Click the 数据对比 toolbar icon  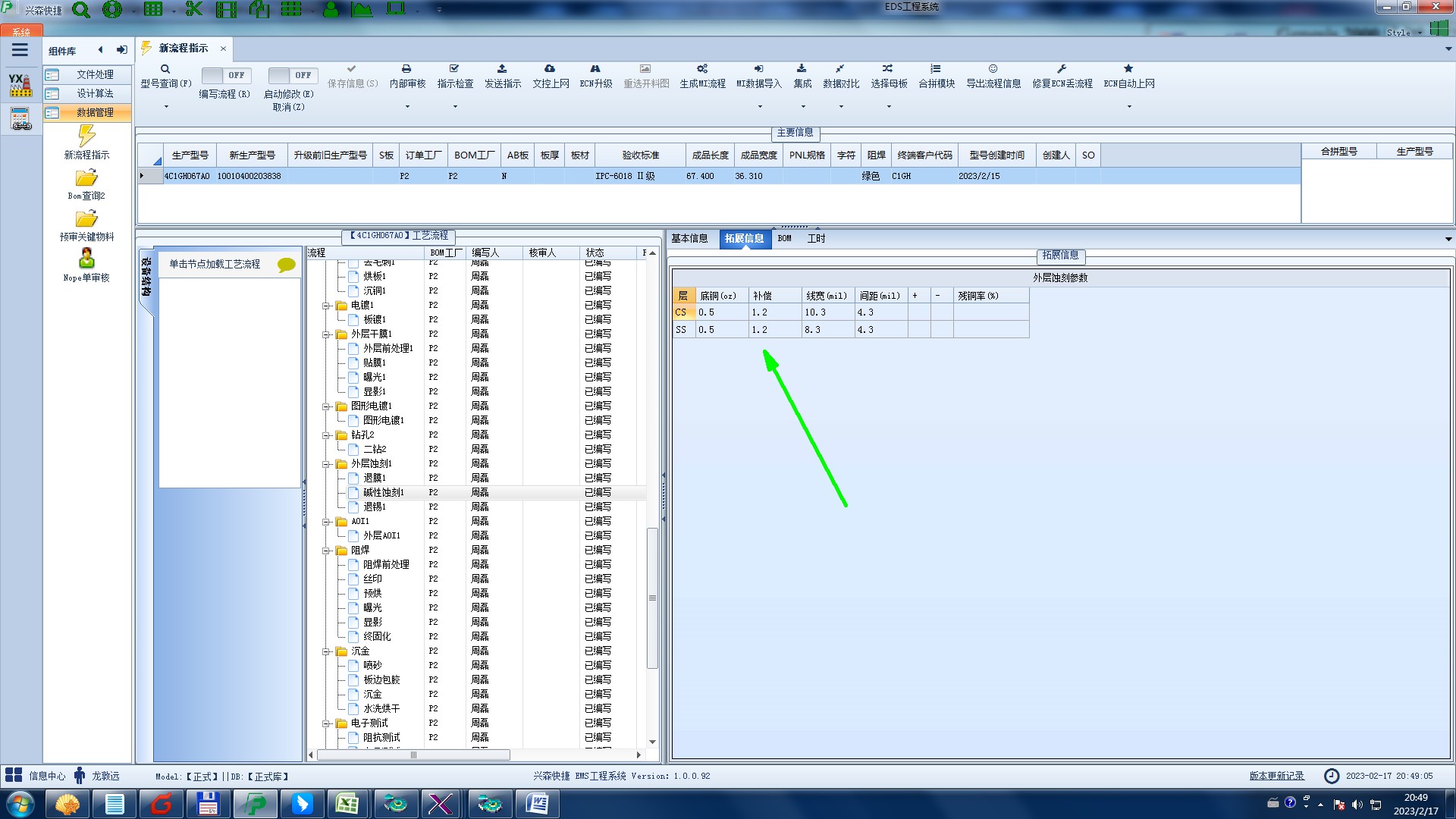[840, 69]
